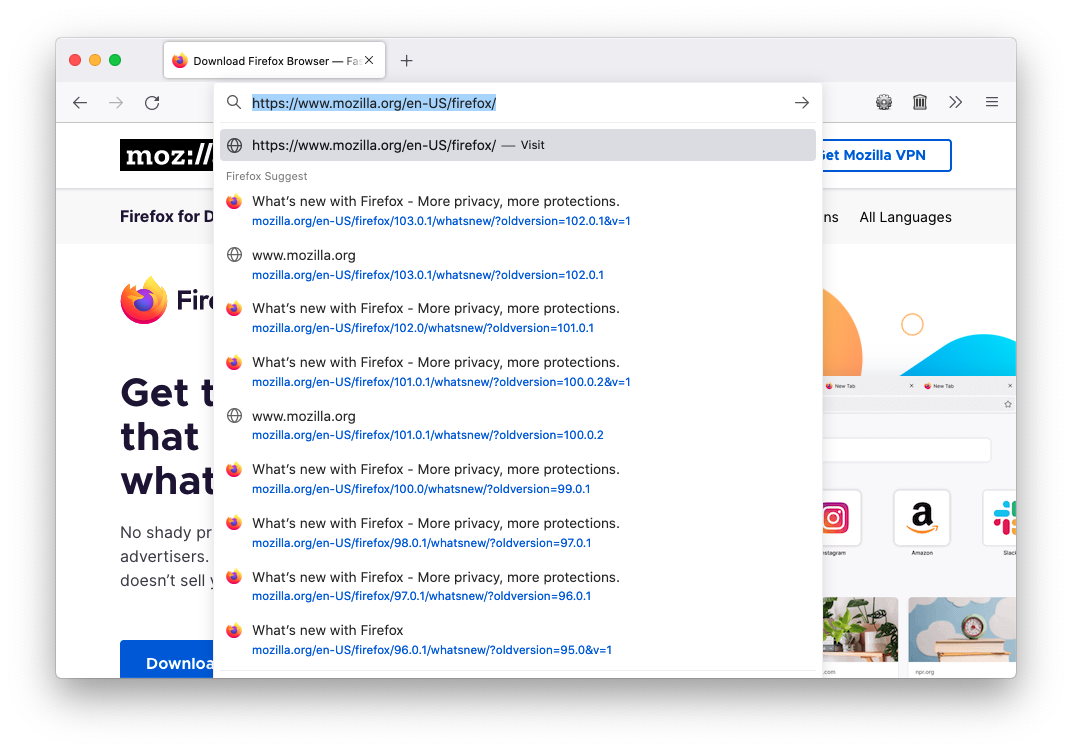Click the Amazon tile in the preview

(x=922, y=518)
